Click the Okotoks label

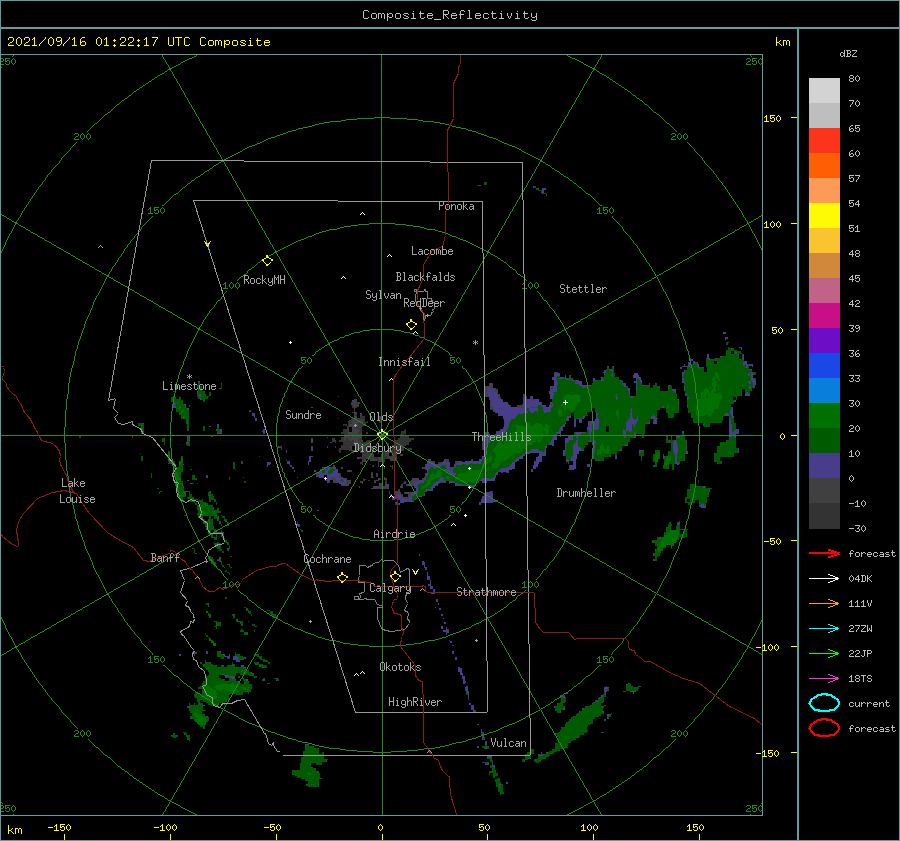pyautogui.click(x=400, y=667)
